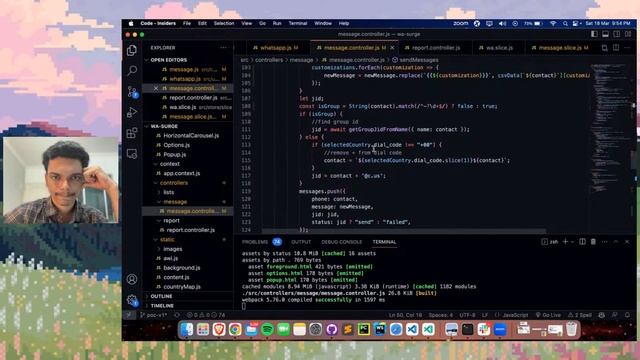Change Spaces: 4 indentation setting

[x=441, y=315]
